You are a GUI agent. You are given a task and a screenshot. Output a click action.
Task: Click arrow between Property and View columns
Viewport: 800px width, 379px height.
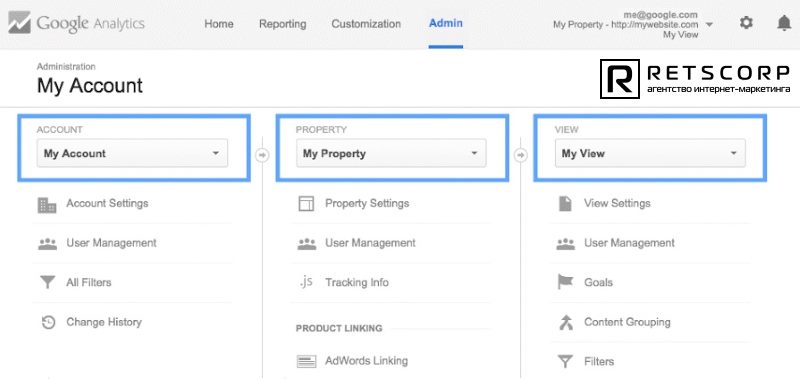(x=520, y=156)
